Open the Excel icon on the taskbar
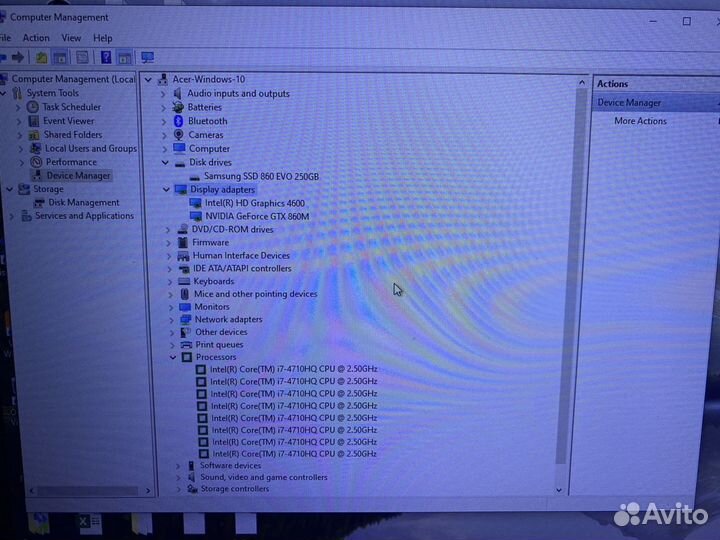720x540 pixels. pos(89,521)
